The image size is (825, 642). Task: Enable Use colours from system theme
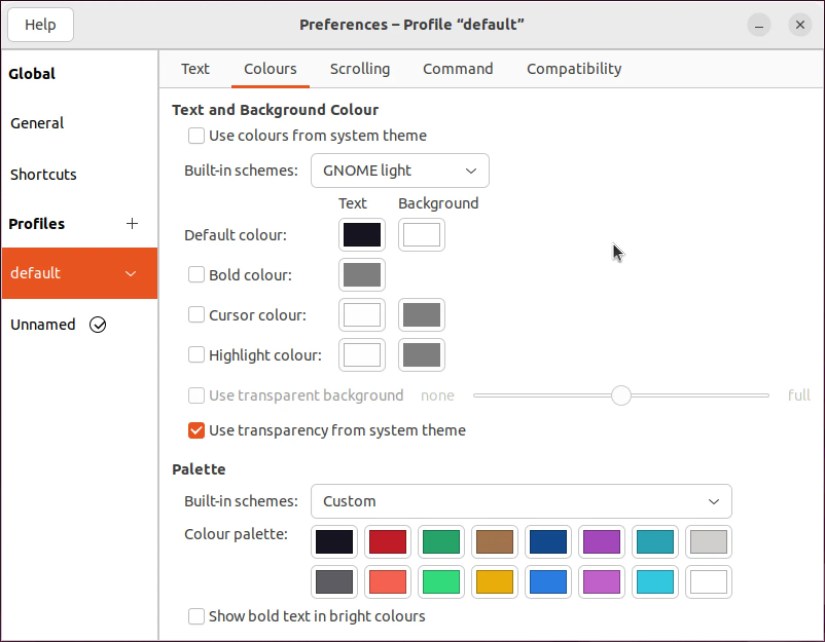[x=197, y=135]
